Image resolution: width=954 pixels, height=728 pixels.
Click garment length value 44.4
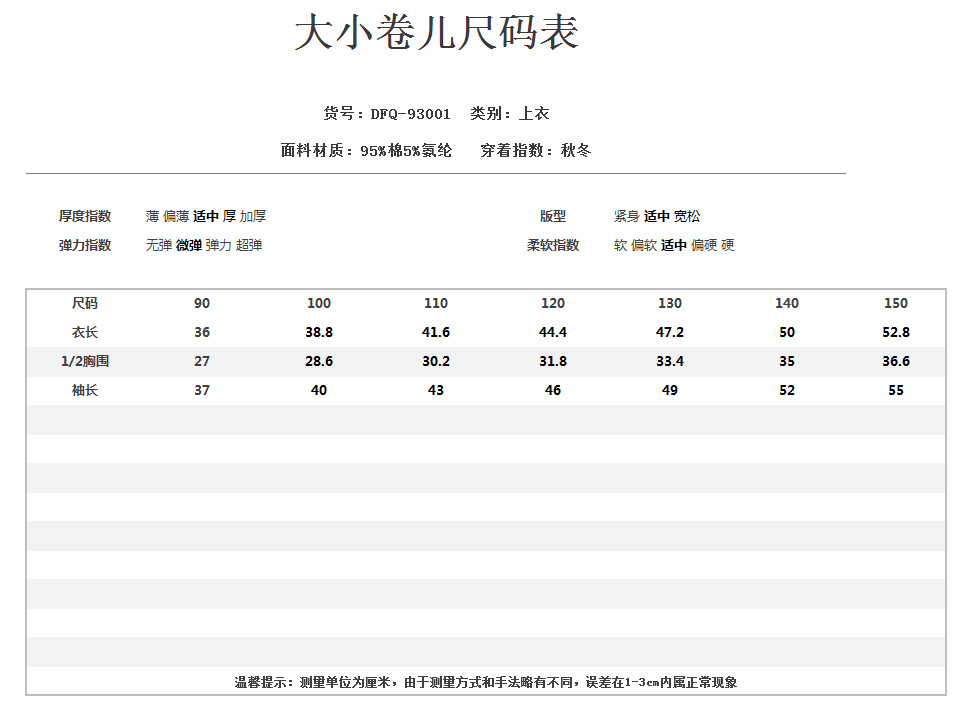tap(552, 332)
